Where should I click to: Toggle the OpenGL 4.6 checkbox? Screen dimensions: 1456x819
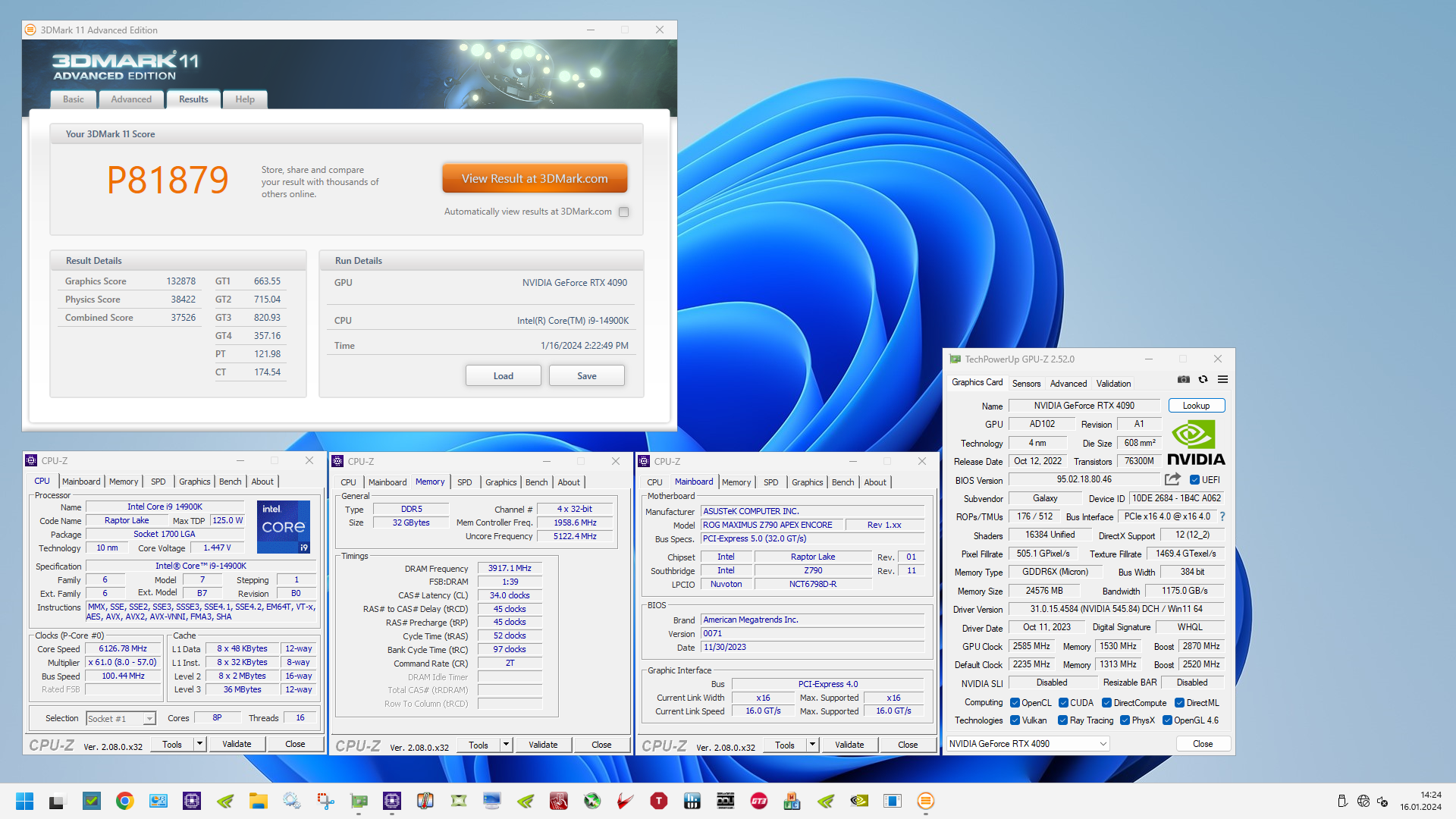[x=1167, y=720]
